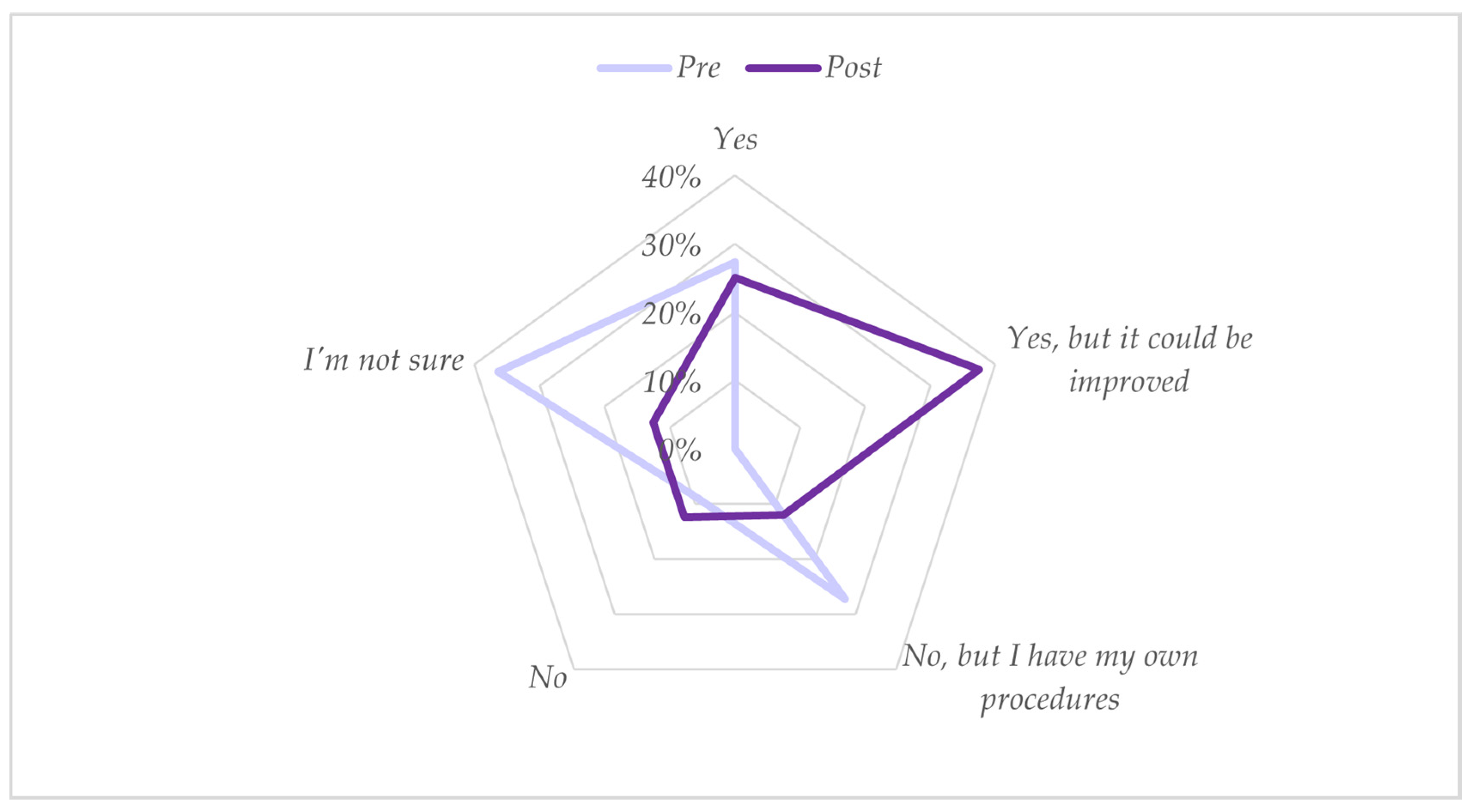Click the "Post" legend label

tap(853, 67)
